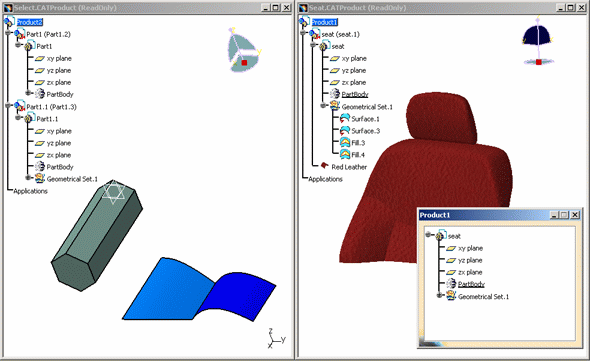Select the Product1 root node label

point(324,23)
